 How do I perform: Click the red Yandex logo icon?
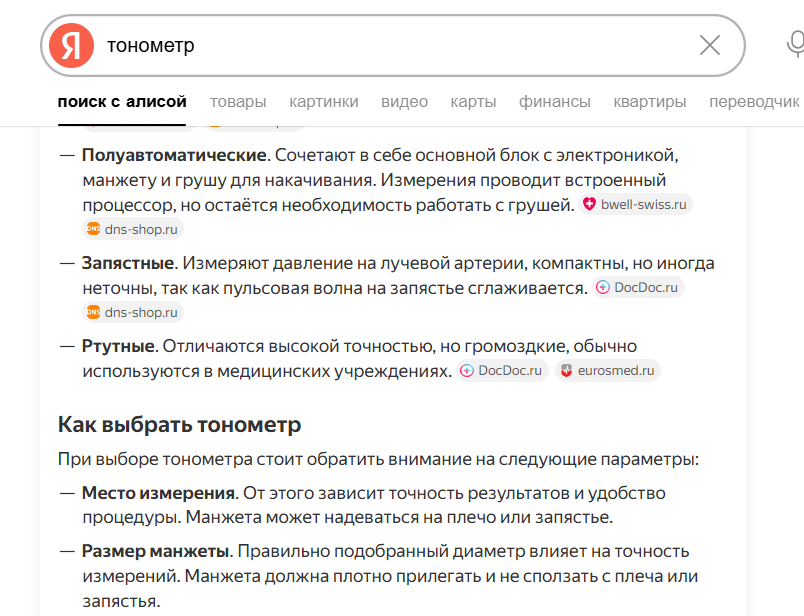point(71,45)
